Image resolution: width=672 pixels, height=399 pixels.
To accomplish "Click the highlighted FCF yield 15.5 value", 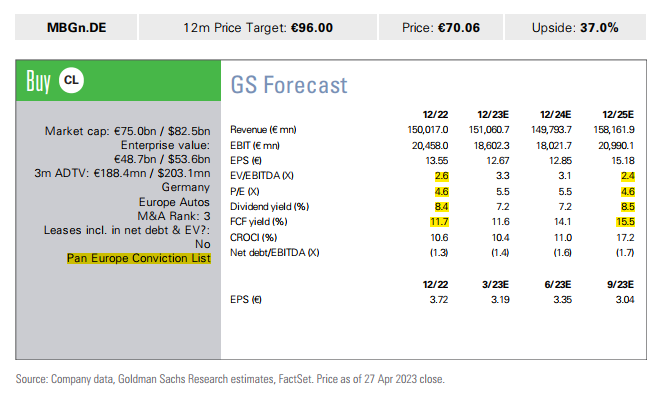I will coord(625,222).
